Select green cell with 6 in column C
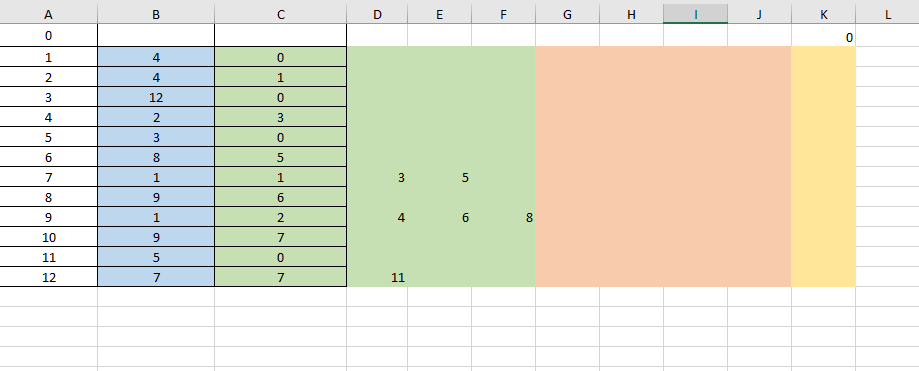 click(x=281, y=198)
